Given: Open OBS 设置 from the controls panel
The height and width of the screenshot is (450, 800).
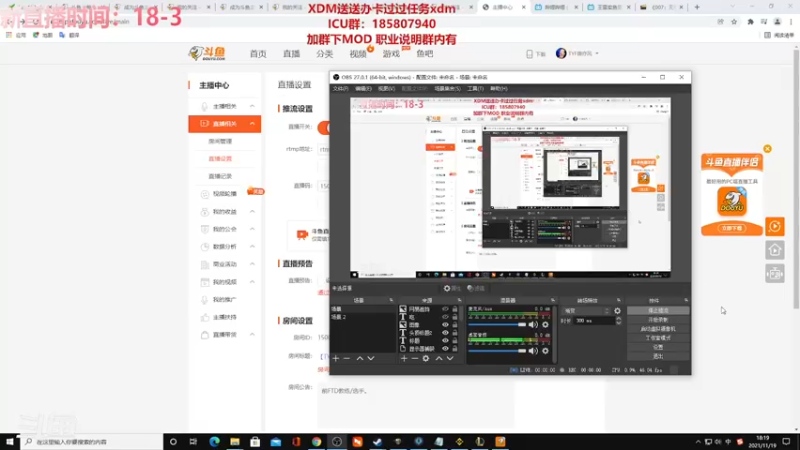Looking at the screenshot, I should coord(658,347).
